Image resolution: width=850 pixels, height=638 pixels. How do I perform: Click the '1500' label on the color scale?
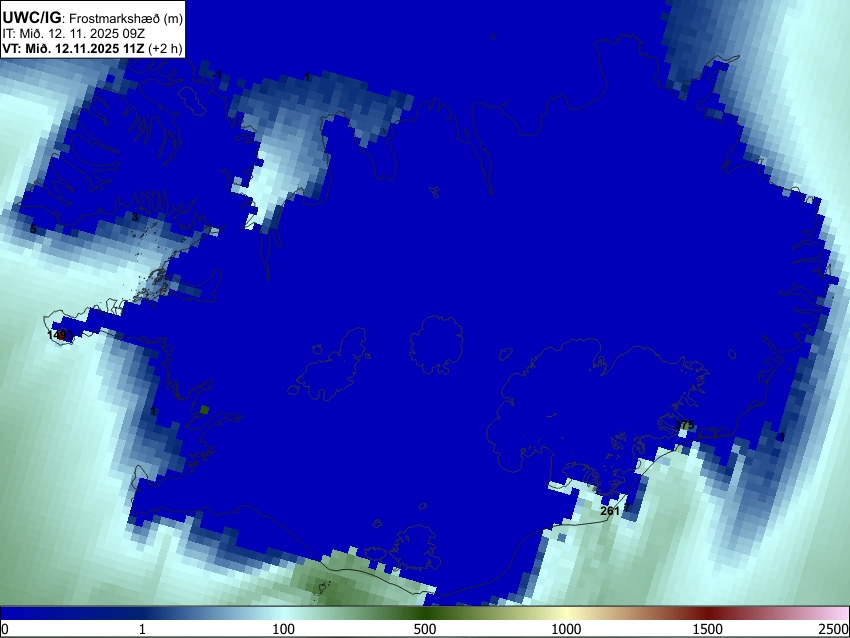[707, 629]
